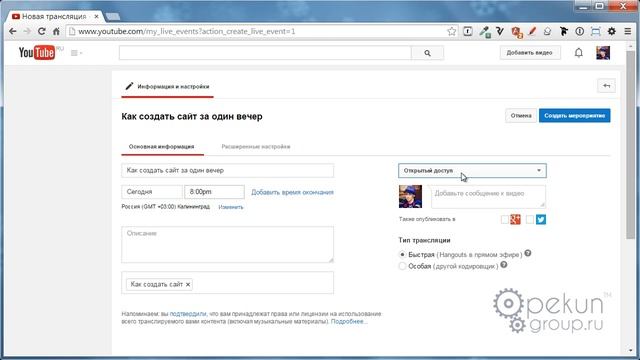
Task: Select 'Информация и настройки' tab
Action: point(167,87)
